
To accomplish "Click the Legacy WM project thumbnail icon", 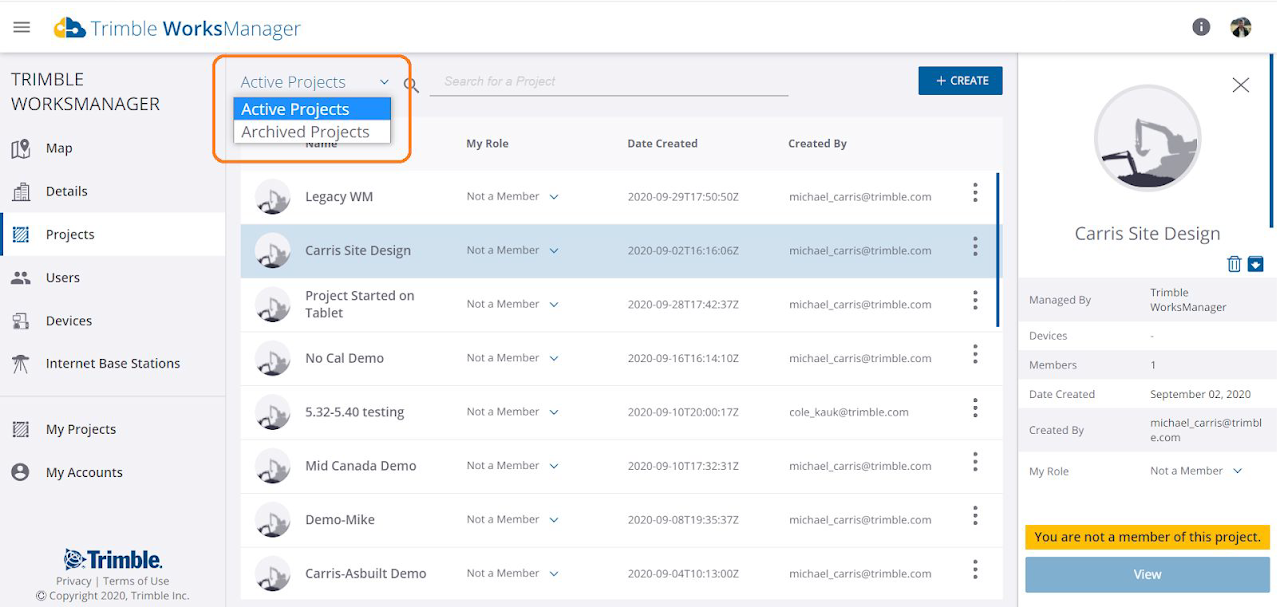I will pos(272,197).
